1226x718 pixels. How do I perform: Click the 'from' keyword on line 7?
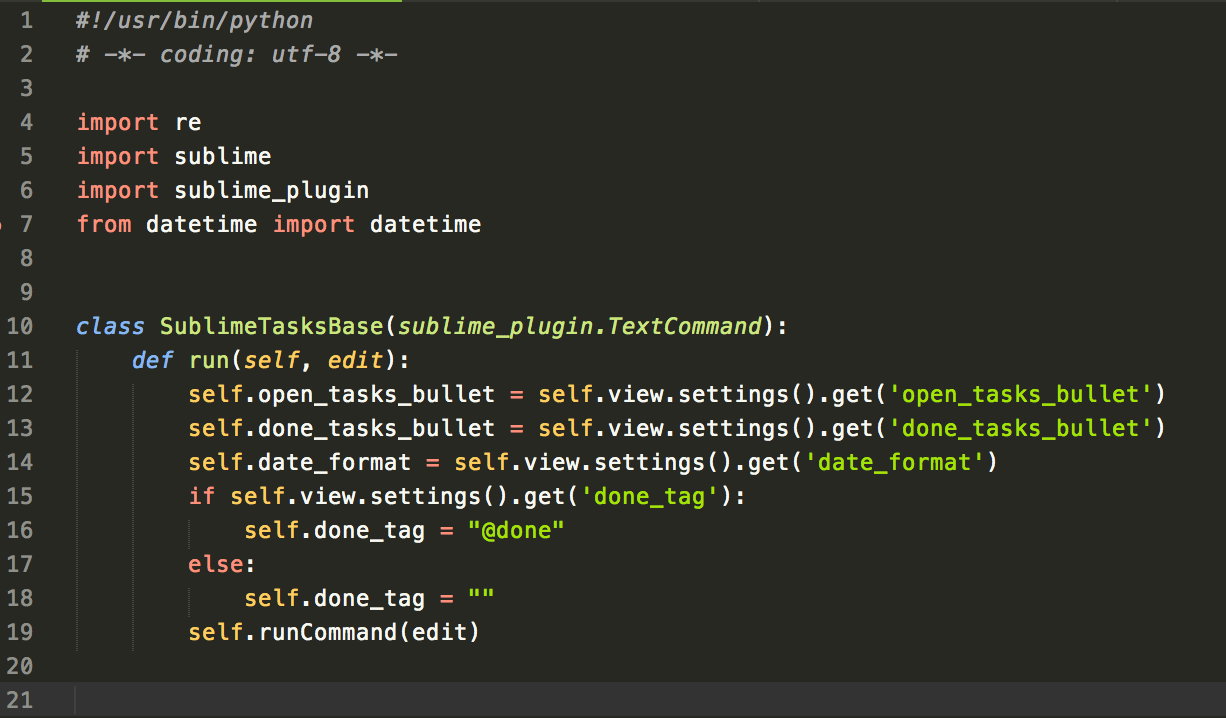pyautogui.click(x=104, y=224)
